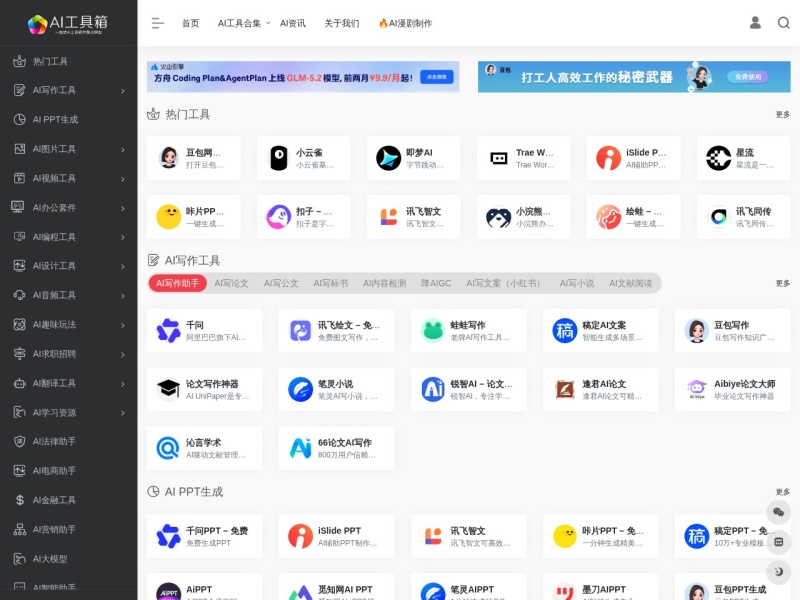Image resolution: width=800 pixels, height=600 pixels.
Task: Open the 打工人高效工作 banner ad
Action: pos(634,77)
